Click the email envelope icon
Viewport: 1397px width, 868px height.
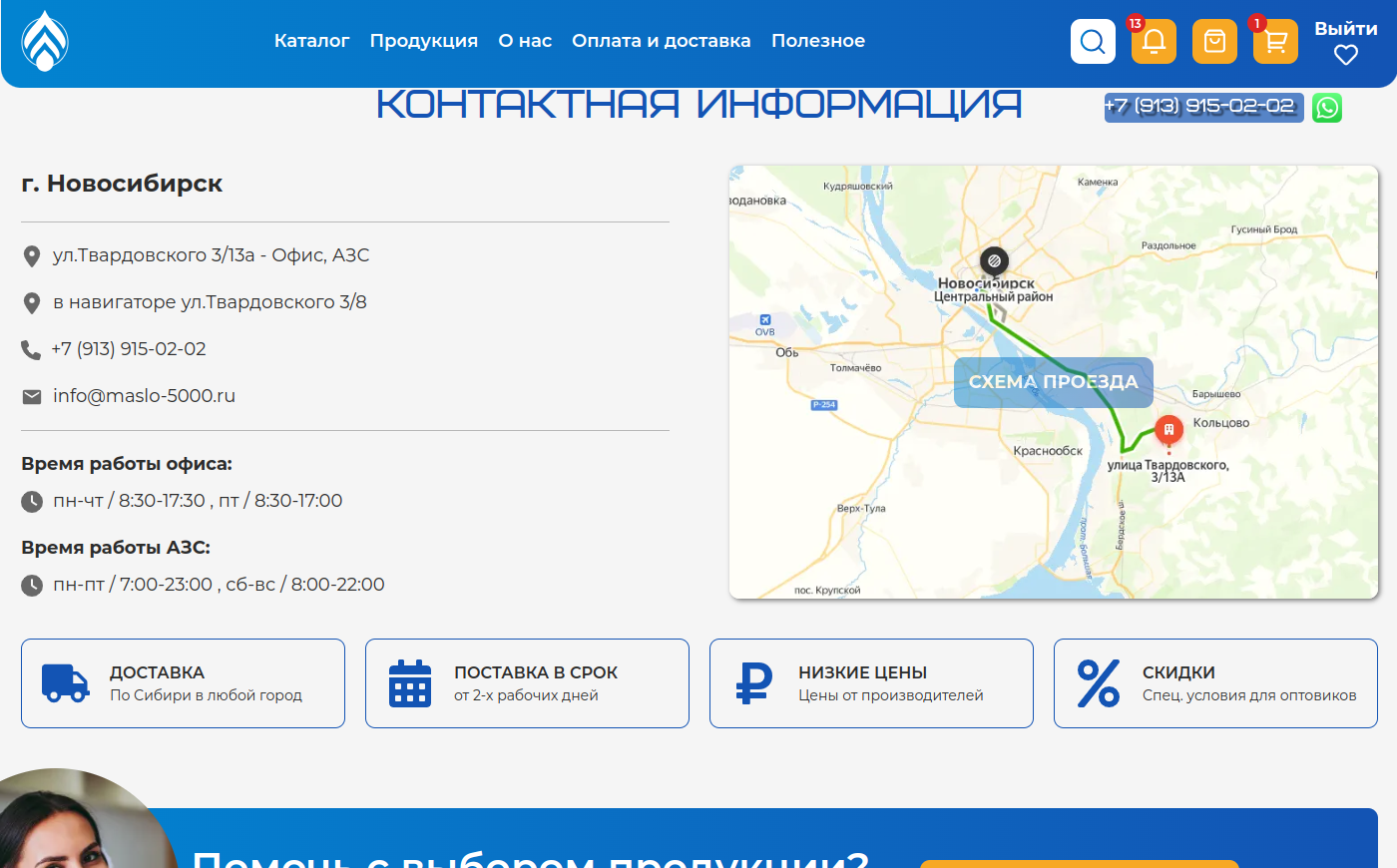point(32,397)
